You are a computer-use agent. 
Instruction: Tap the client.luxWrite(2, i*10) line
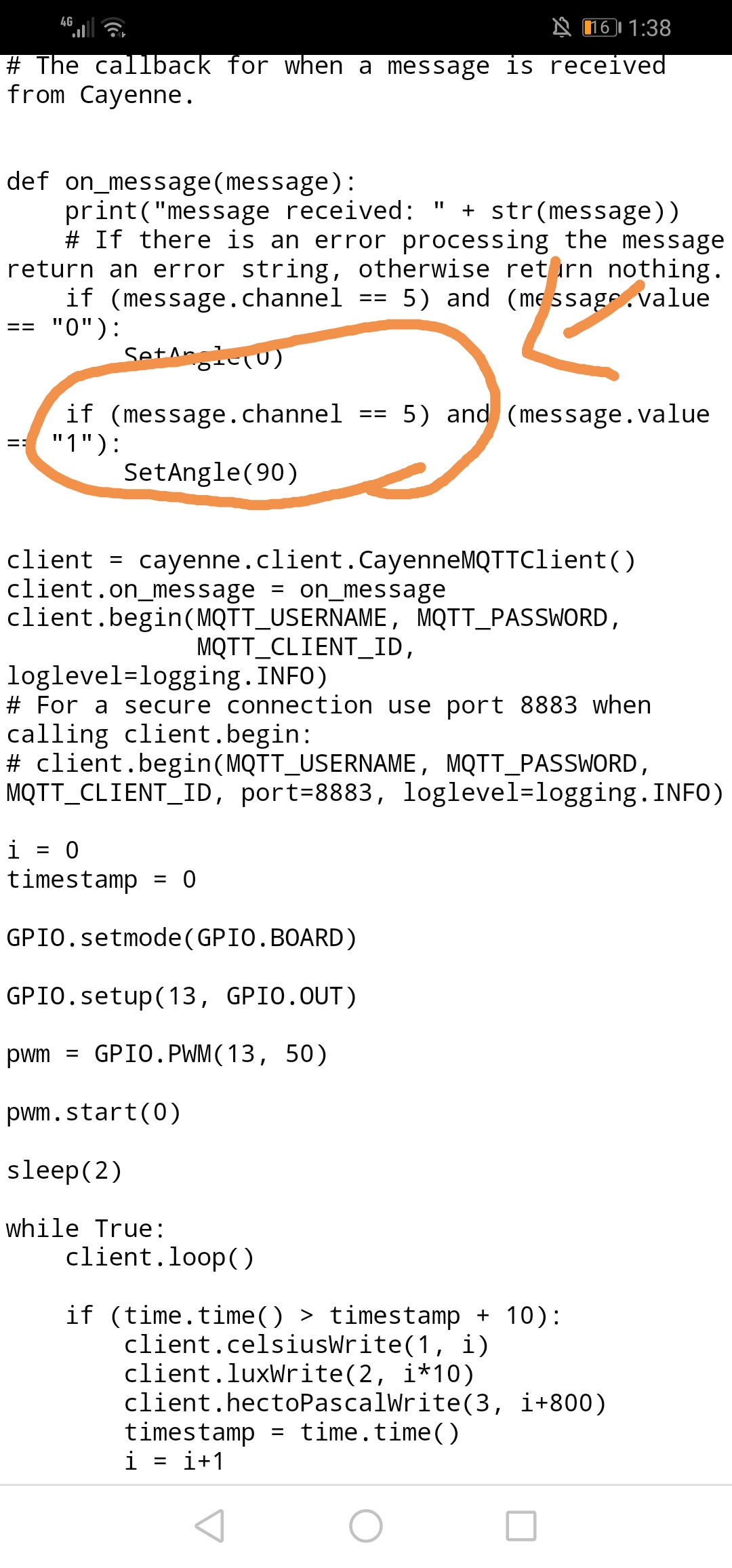click(299, 1374)
